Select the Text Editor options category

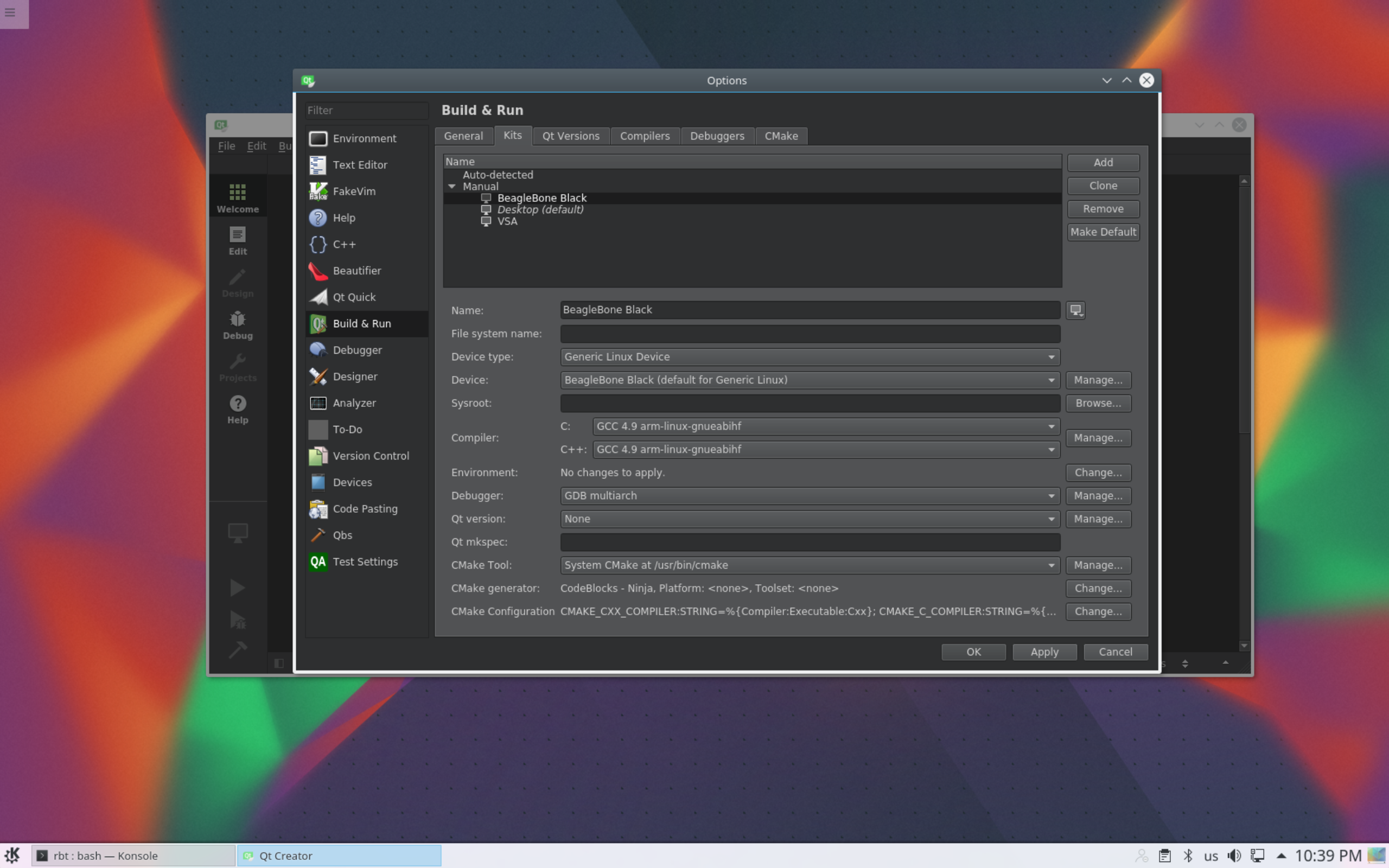[367, 165]
